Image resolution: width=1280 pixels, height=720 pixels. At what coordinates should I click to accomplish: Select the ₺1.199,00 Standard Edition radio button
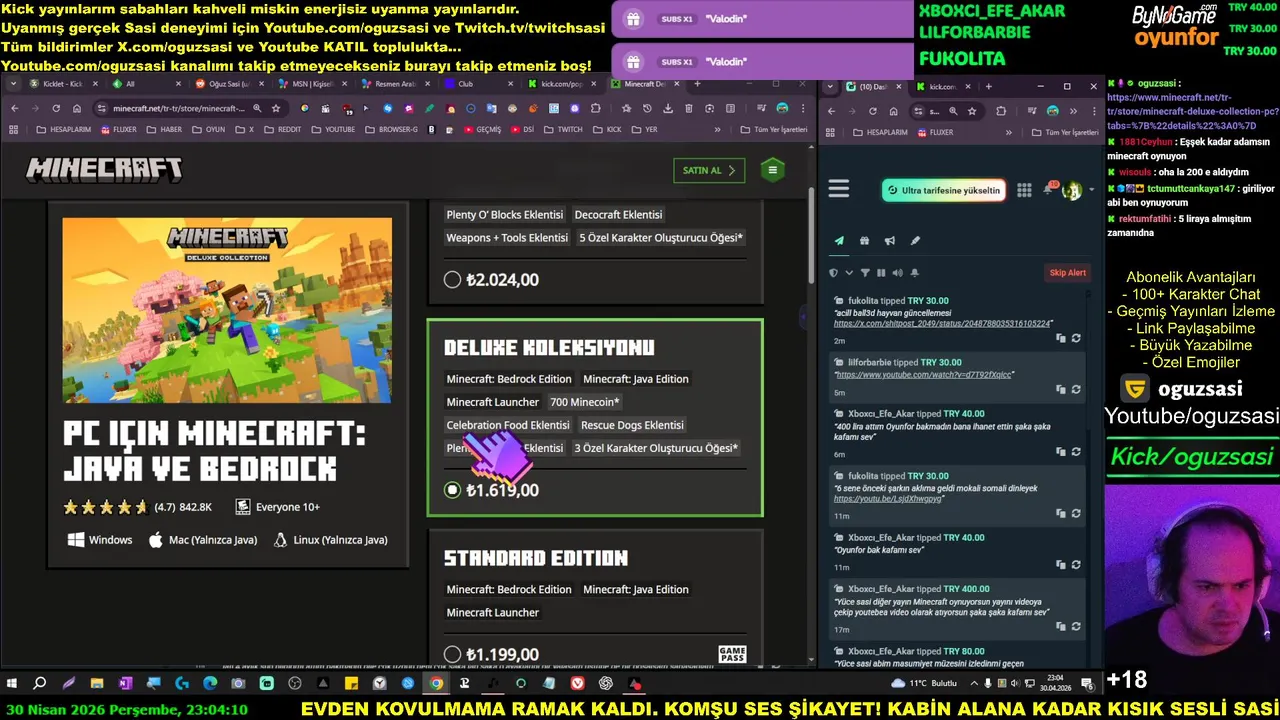(452, 655)
